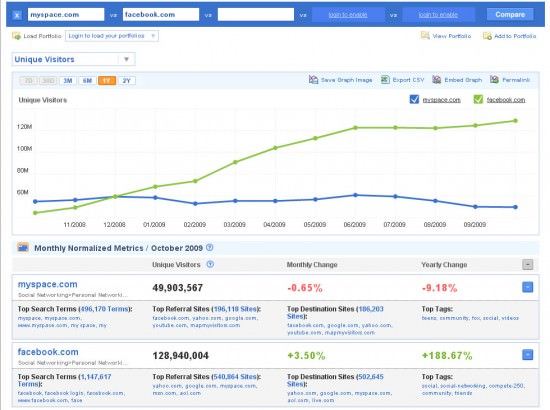The height and width of the screenshot is (410, 550).
Task: Click the Permalink link
Action: (516, 80)
